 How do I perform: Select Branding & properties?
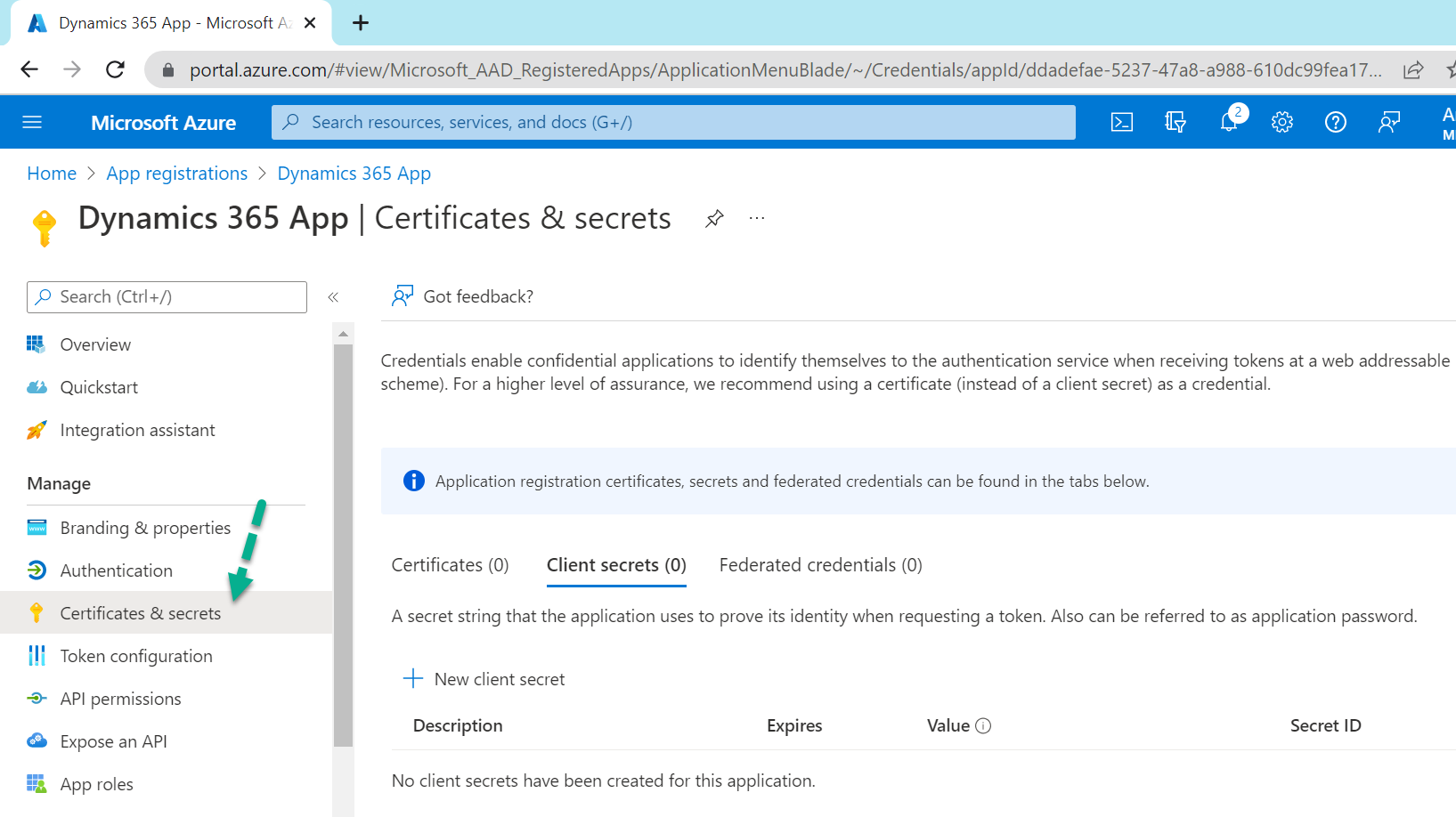click(144, 527)
